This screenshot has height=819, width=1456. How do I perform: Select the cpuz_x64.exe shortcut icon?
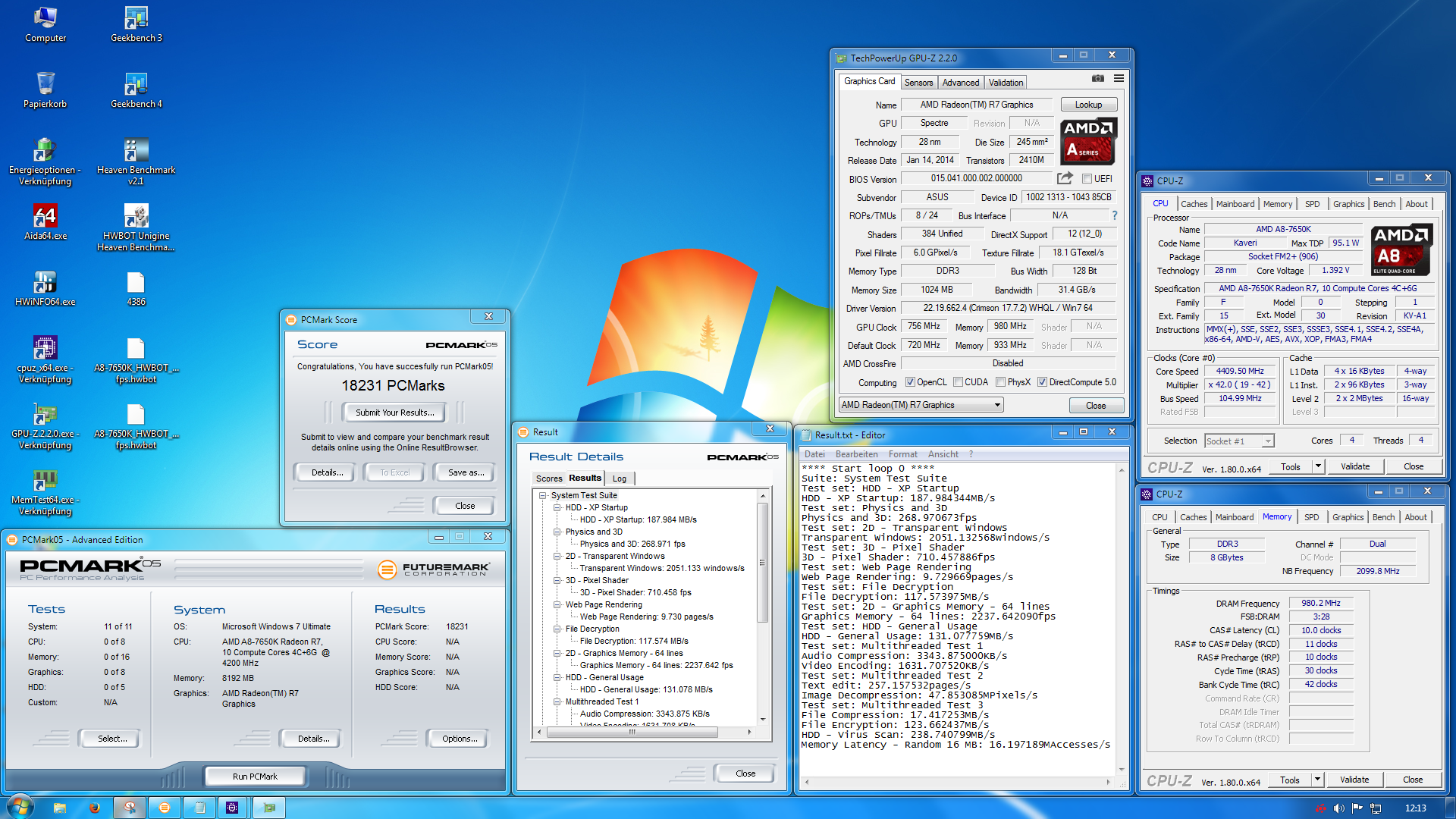(45, 359)
